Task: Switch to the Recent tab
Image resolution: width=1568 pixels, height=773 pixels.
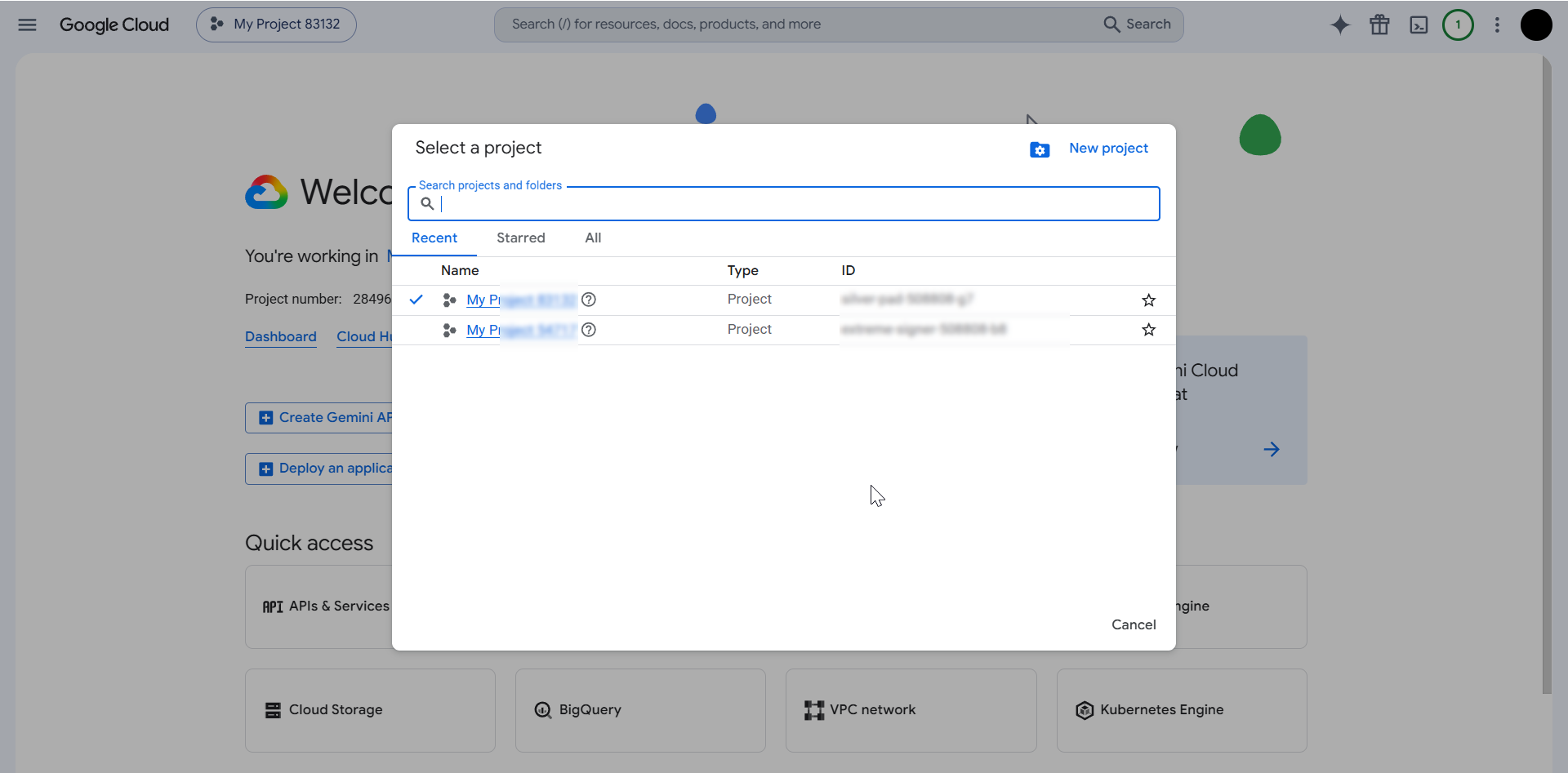Action: 434,238
